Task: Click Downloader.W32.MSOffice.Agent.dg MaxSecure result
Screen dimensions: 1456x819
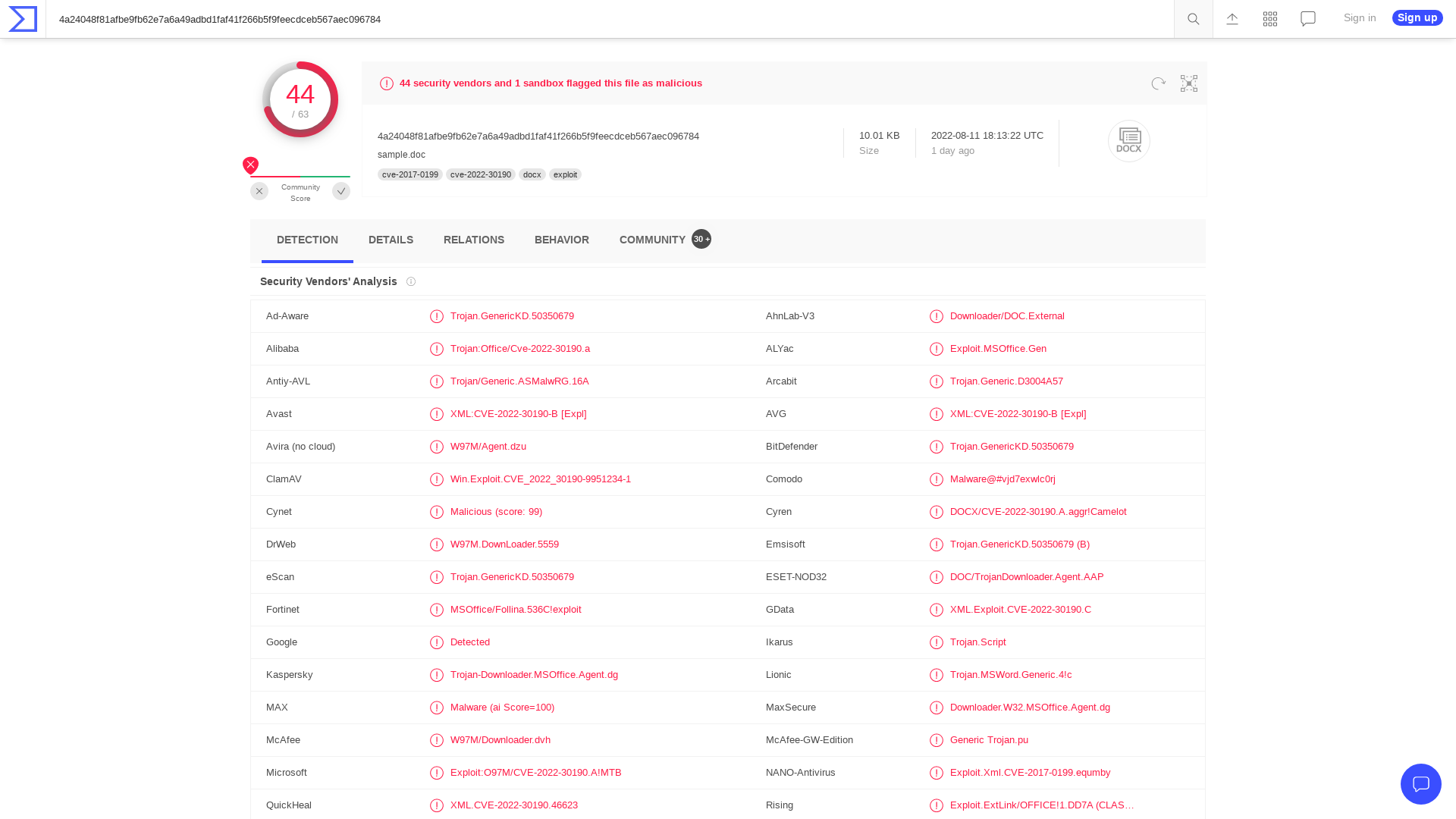Action: click(1030, 708)
